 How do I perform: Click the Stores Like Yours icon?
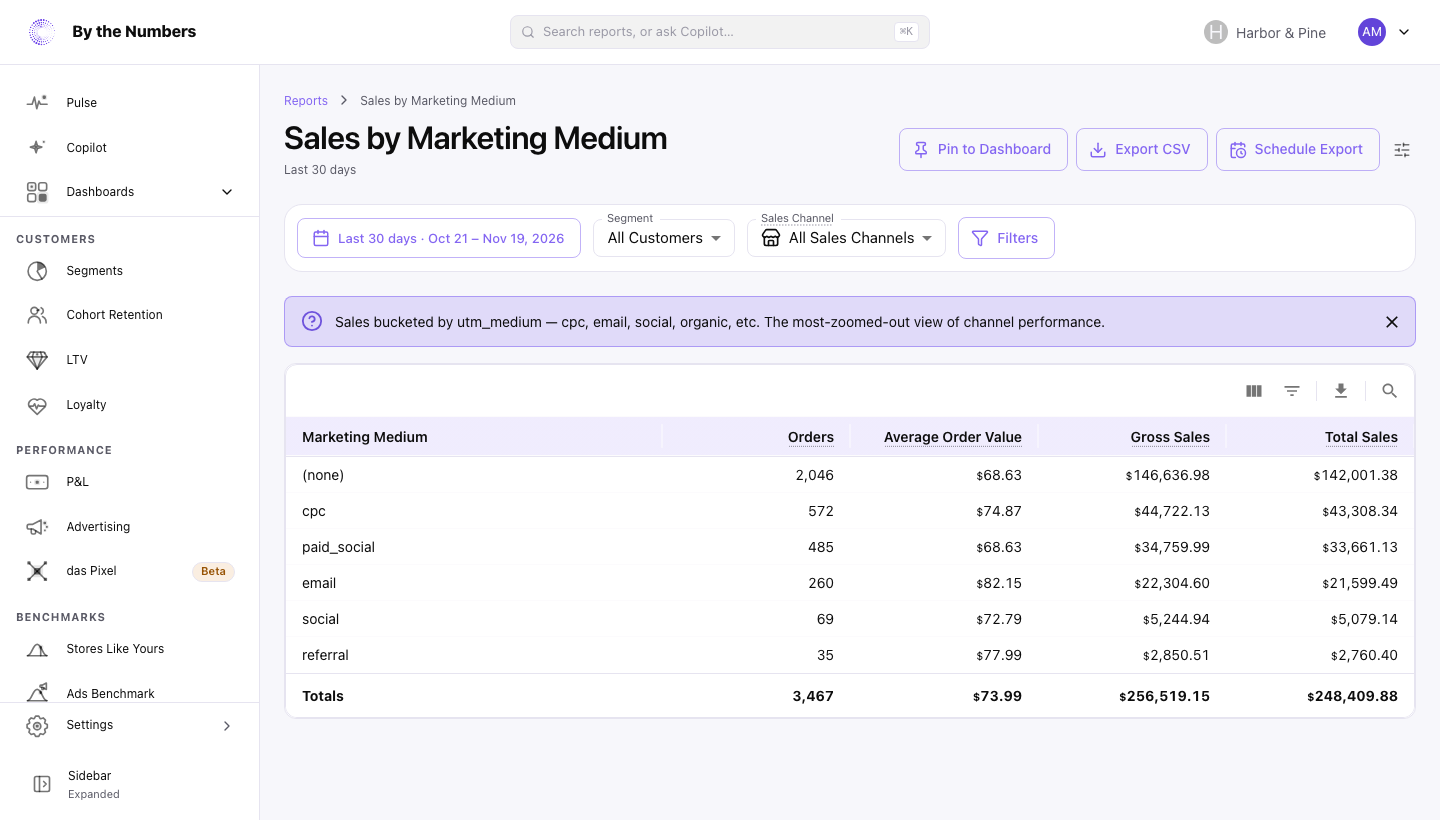[37, 649]
